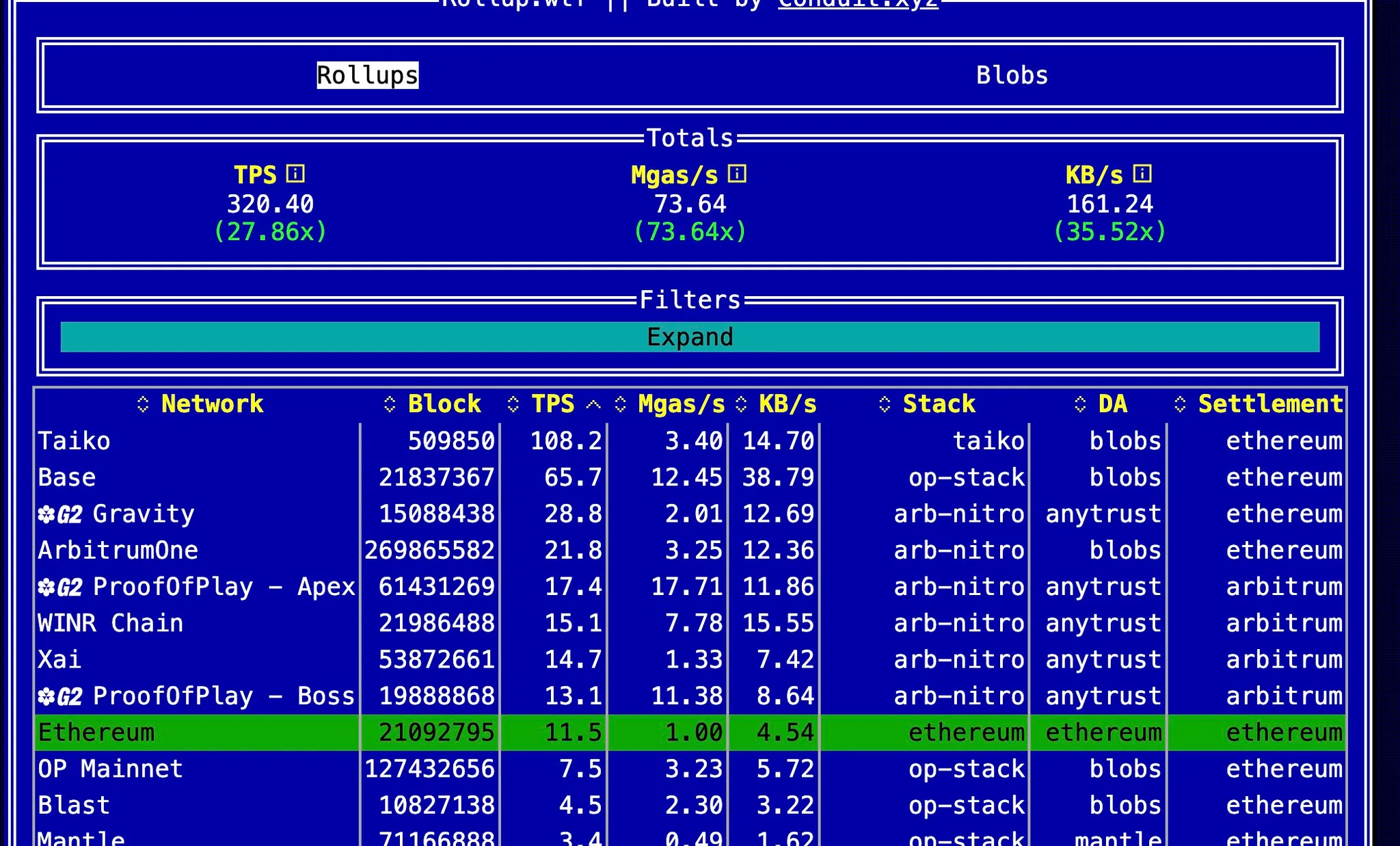Sort by the KB/s table column header

pos(787,404)
